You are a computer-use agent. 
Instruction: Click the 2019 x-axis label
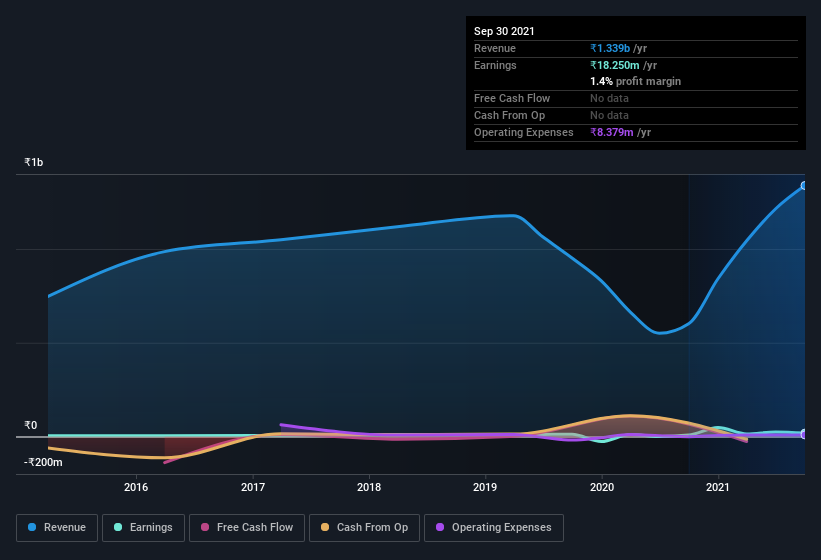click(485, 487)
